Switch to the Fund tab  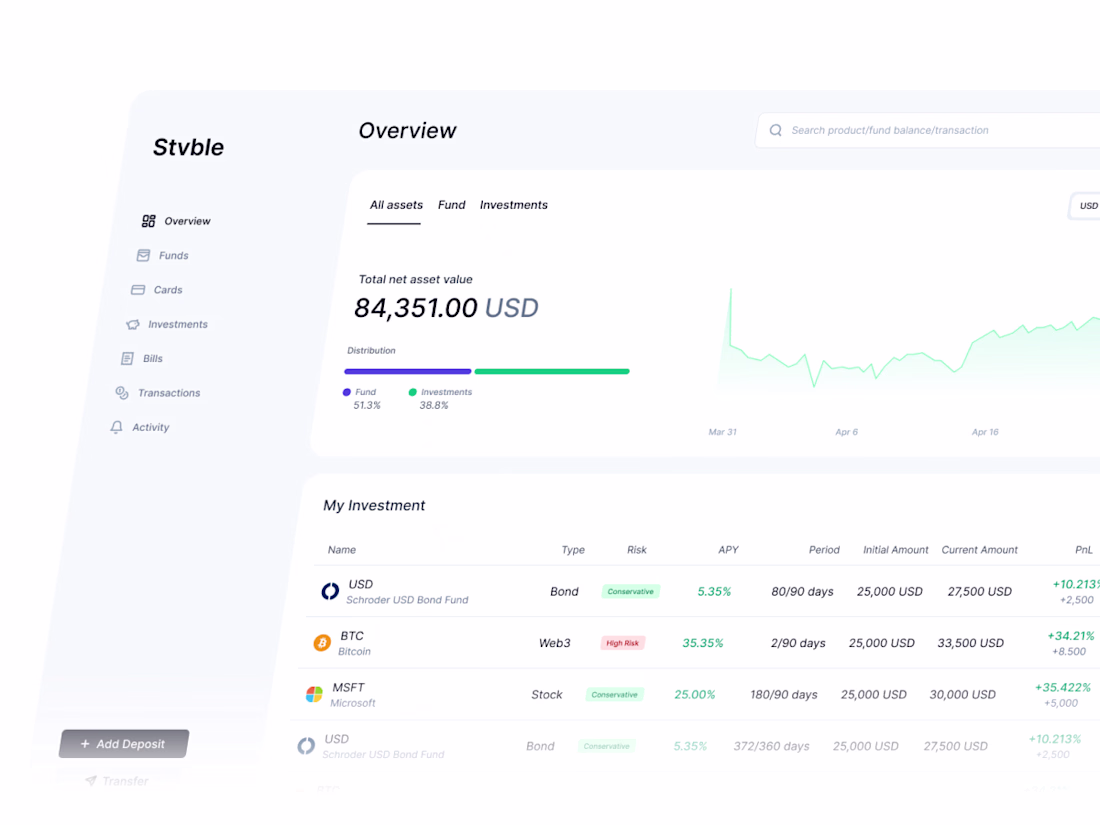(x=452, y=205)
